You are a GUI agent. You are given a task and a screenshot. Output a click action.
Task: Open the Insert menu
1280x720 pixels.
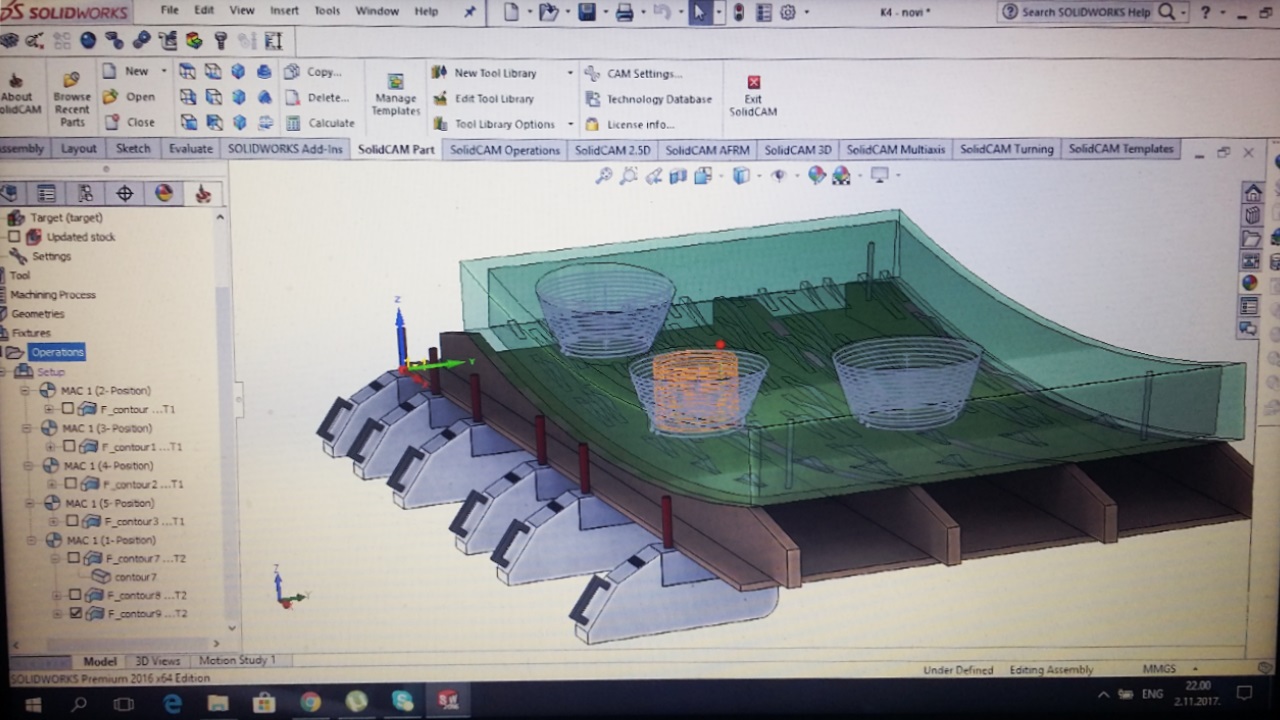pyautogui.click(x=283, y=11)
